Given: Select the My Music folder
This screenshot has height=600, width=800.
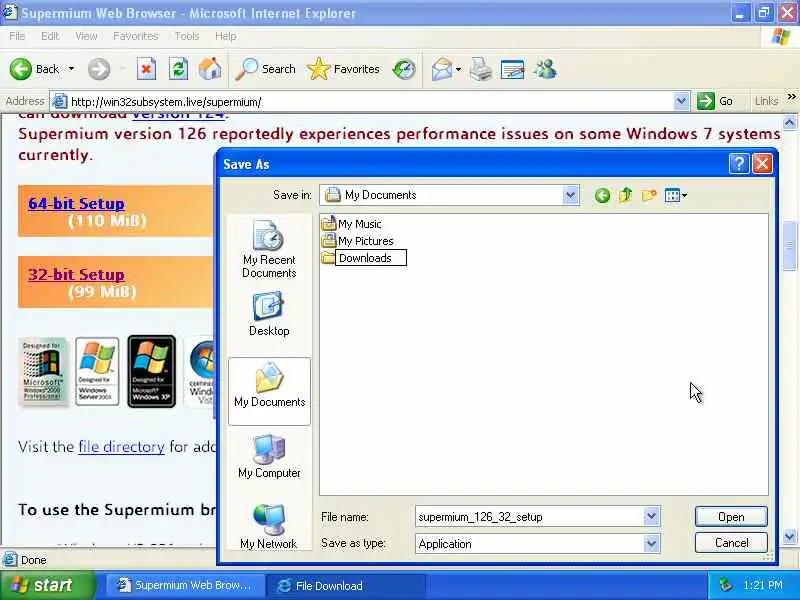Looking at the screenshot, I should click(x=352, y=223).
